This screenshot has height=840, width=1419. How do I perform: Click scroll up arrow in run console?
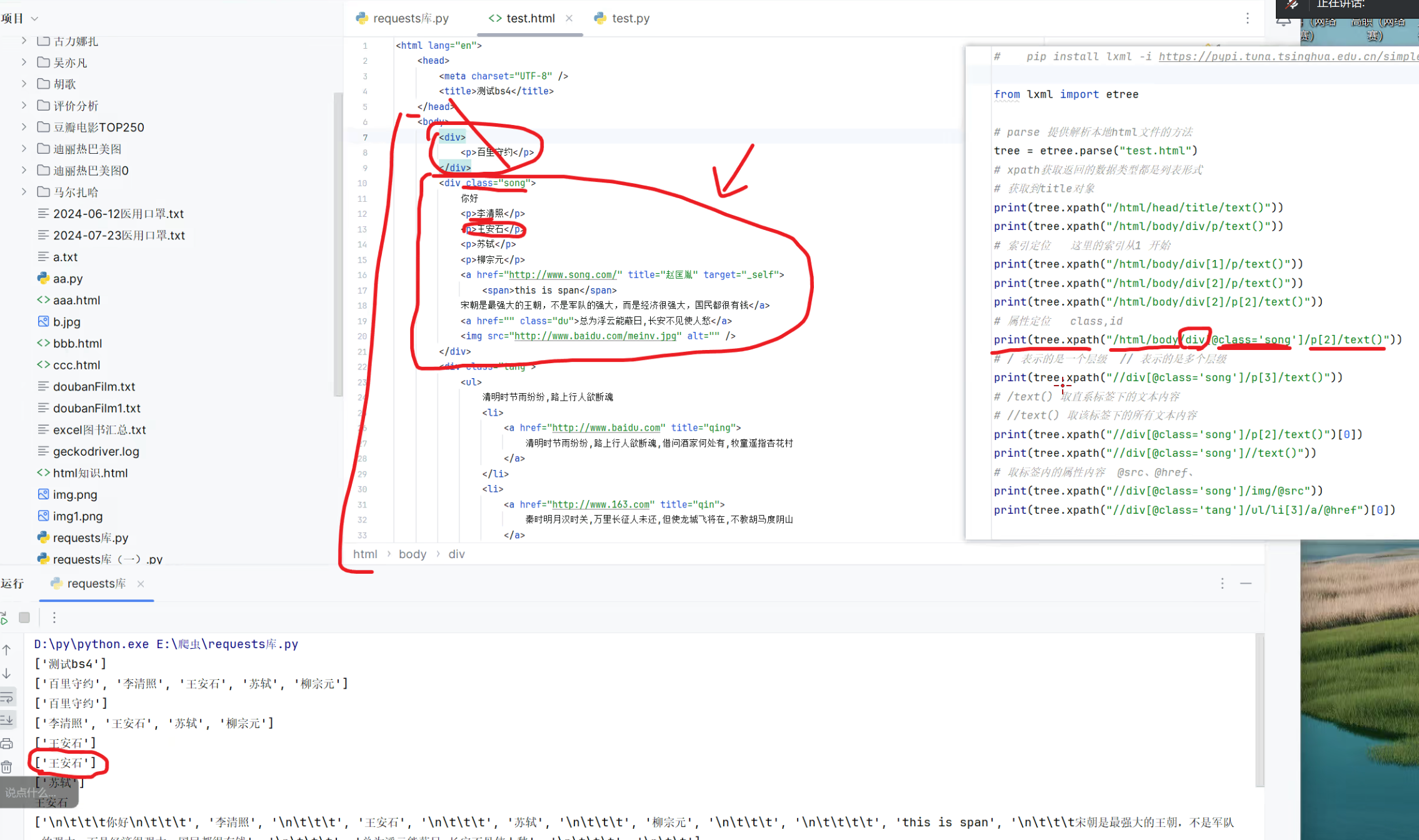tap(7, 650)
